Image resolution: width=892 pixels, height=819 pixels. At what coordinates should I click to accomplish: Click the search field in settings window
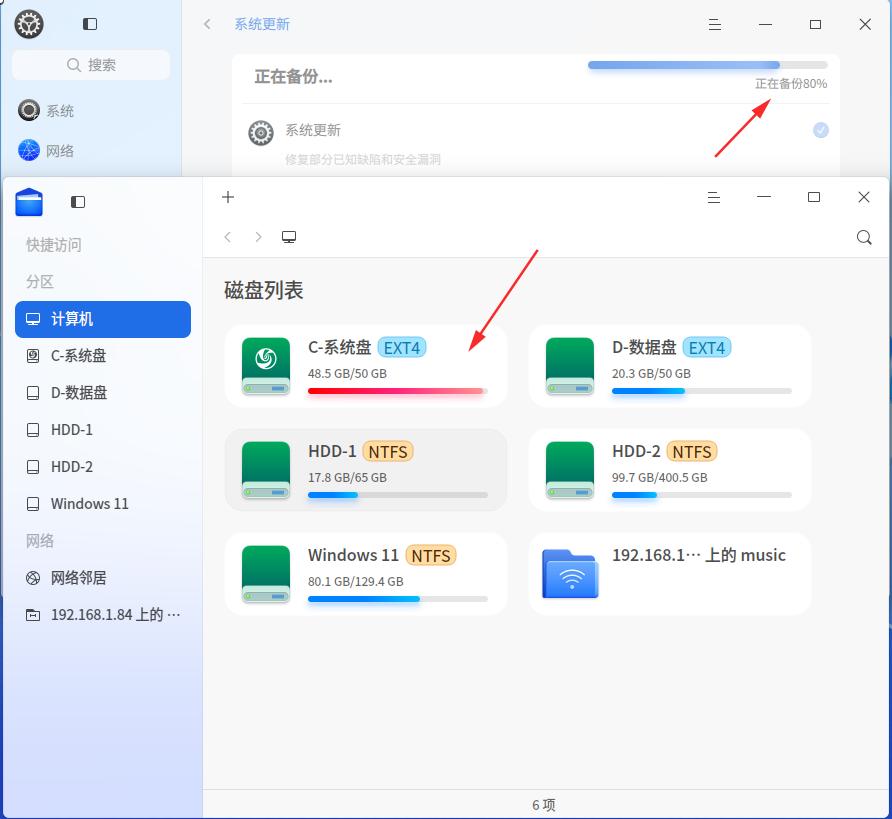(91, 65)
